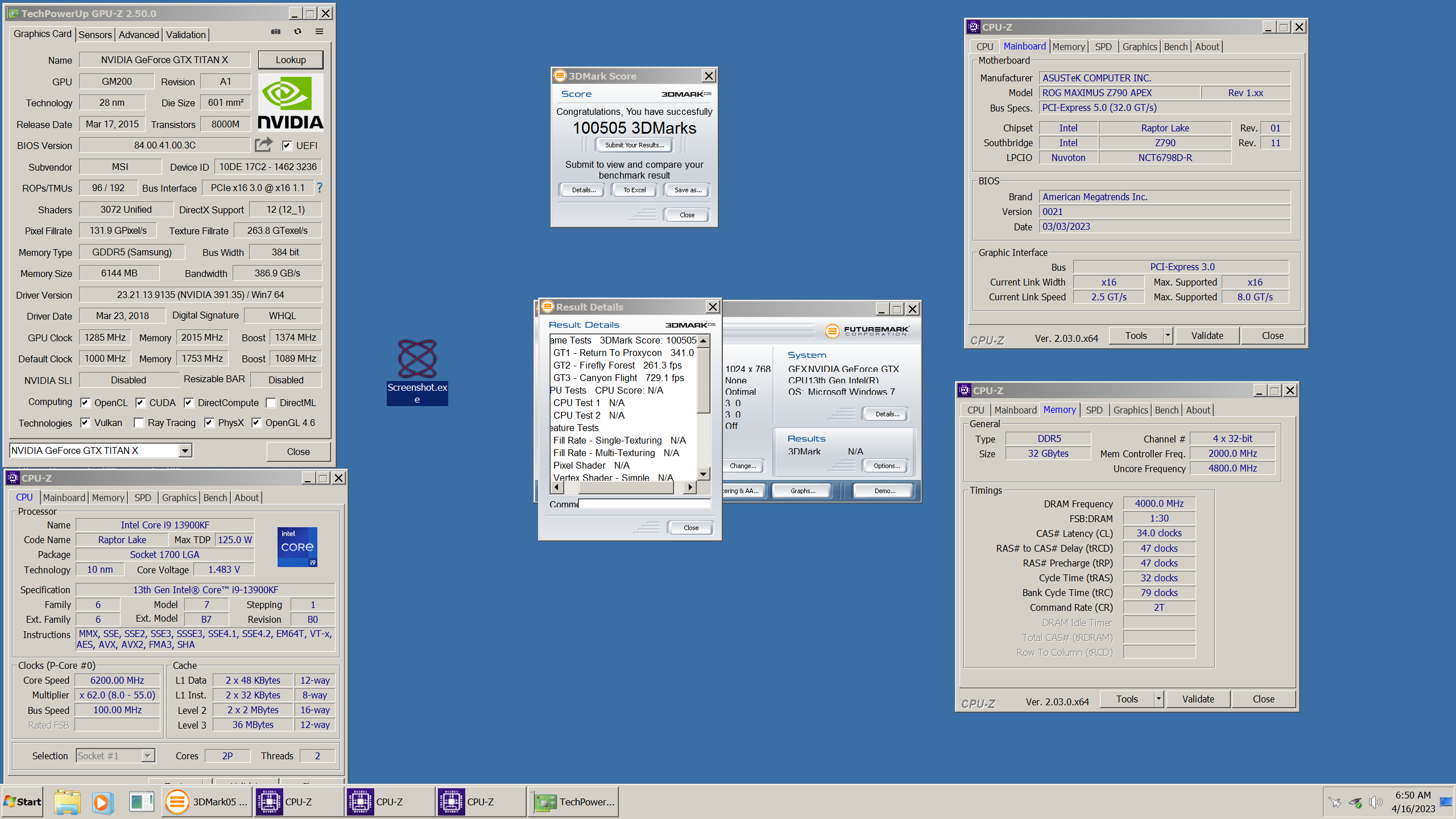The image size is (1456, 819).
Task: Open SPD tab in Mainboard CPU-Z window
Action: (1103, 47)
